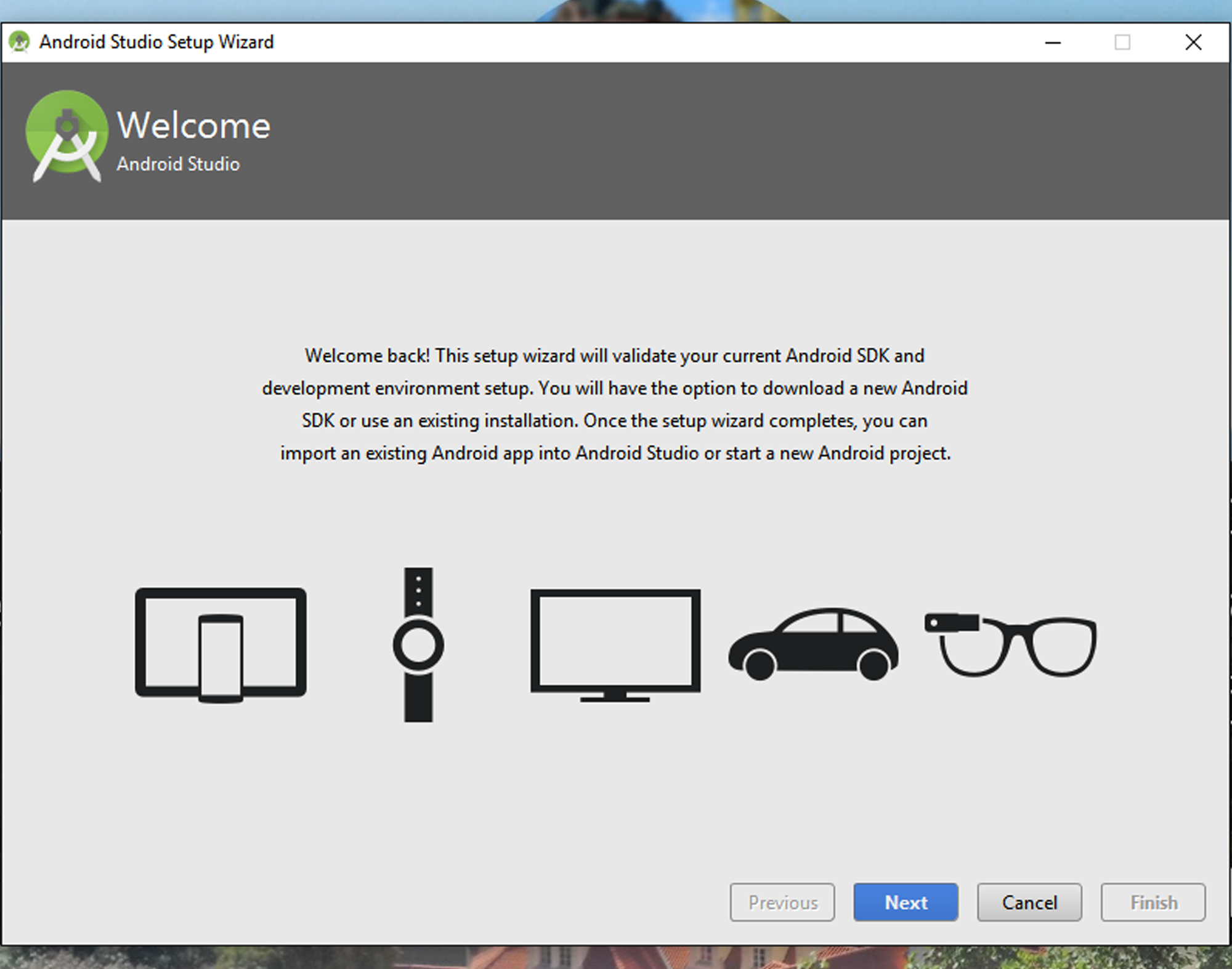
Task: Click the greyed-out Previous button
Action: click(782, 902)
